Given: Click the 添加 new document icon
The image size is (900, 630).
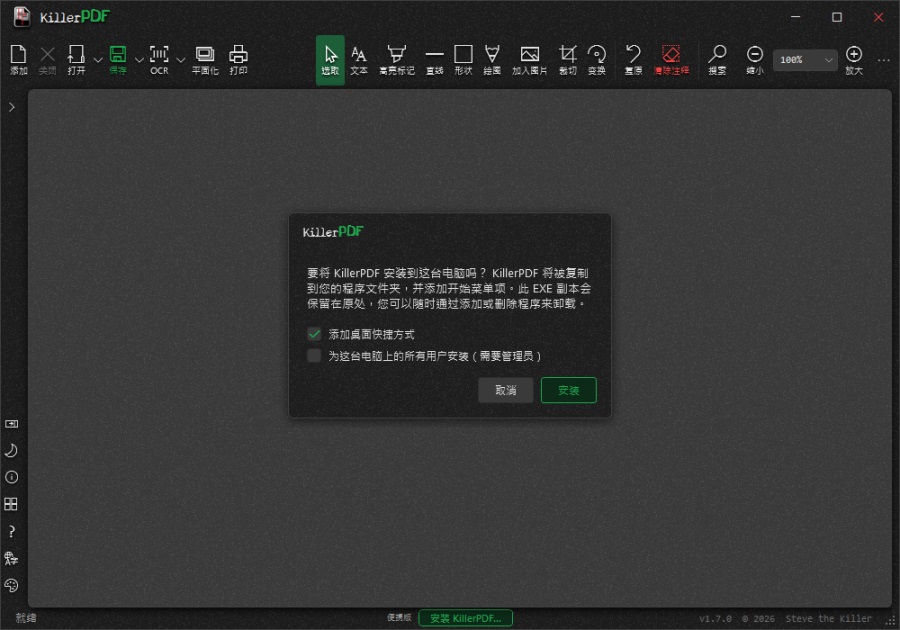Looking at the screenshot, I should point(18,60).
